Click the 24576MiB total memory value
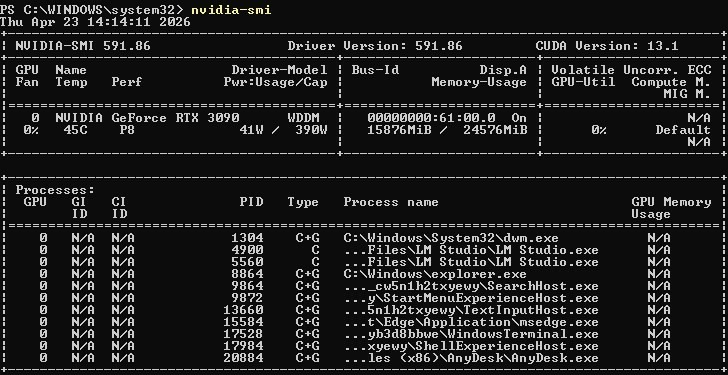Image resolution: width=728 pixels, height=375 pixels. [x=495, y=130]
